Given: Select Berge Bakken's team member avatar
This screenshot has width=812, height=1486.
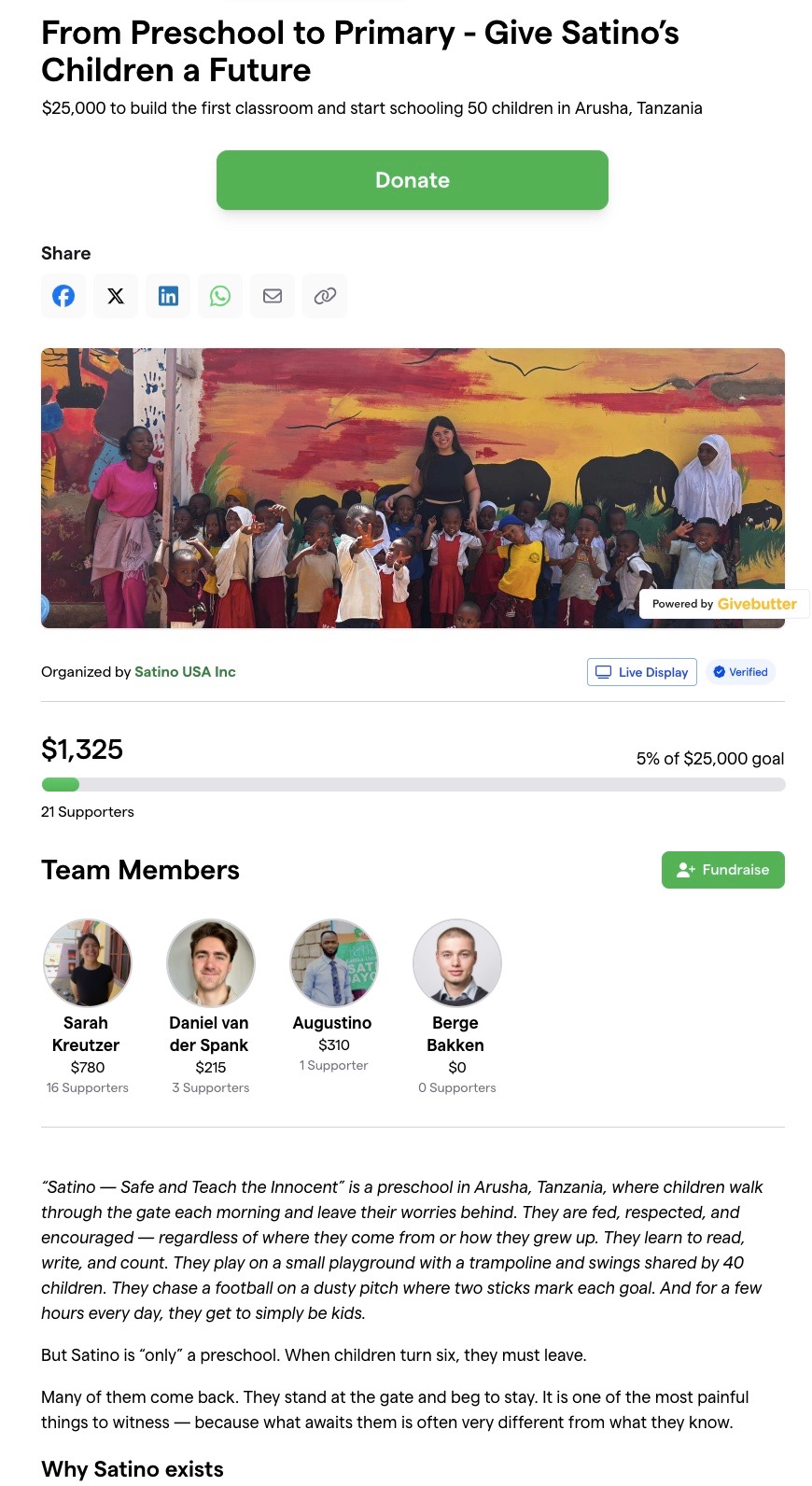Looking at the screenshot, I should coord(457,963).
